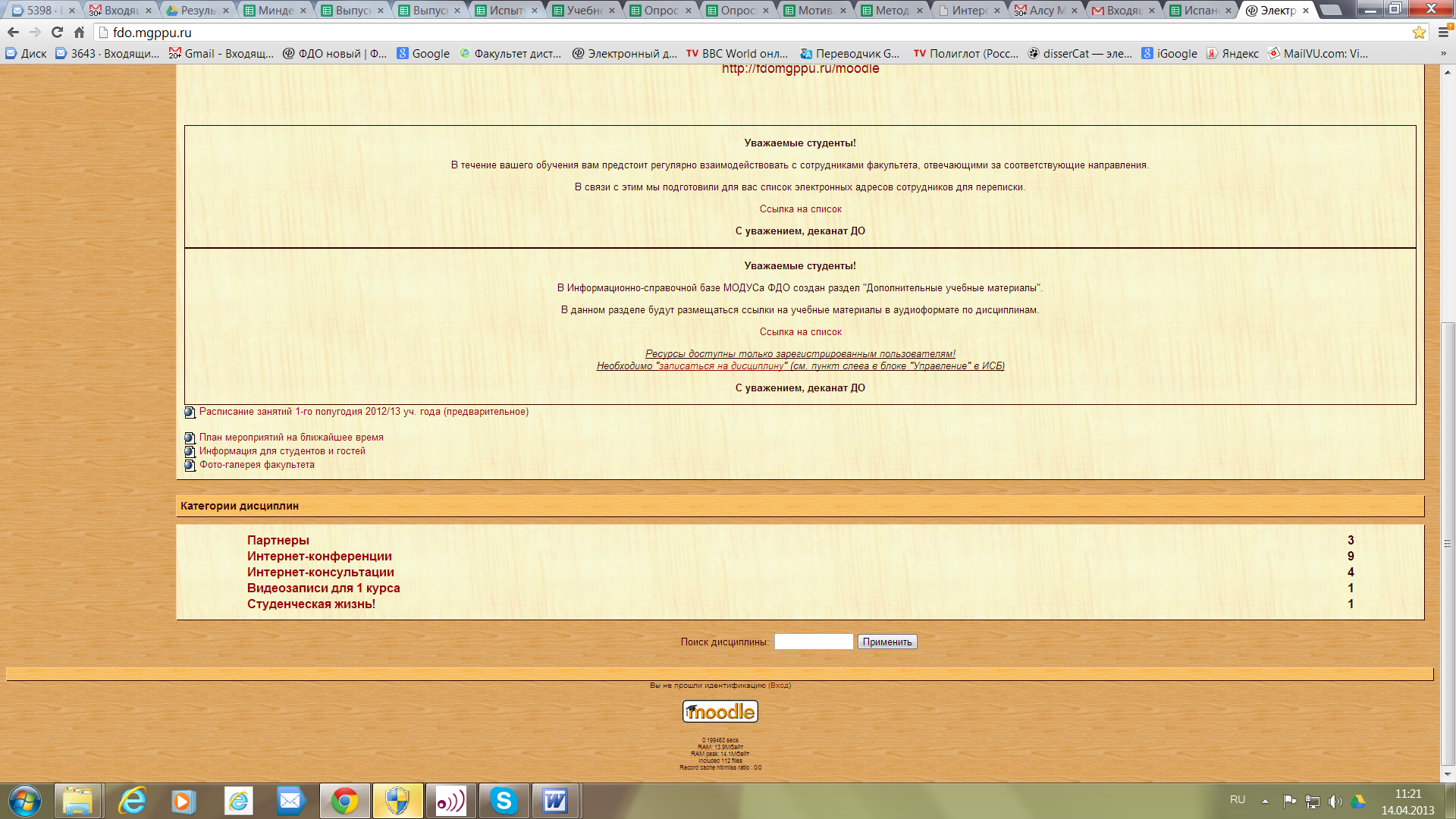The width and height of the screenshot is (1456, 819).
Task: Switch to the Учебн browser tab
Action: pyautogui.click(x=583, y=11)
